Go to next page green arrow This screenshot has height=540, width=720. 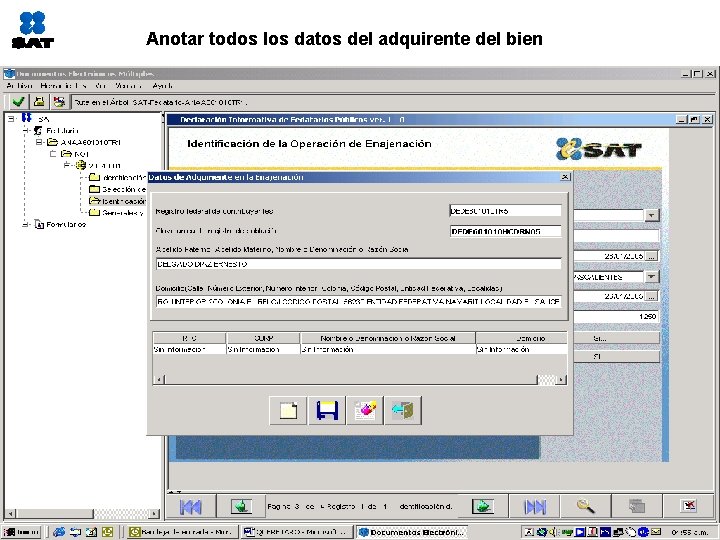tap(483, 507)
